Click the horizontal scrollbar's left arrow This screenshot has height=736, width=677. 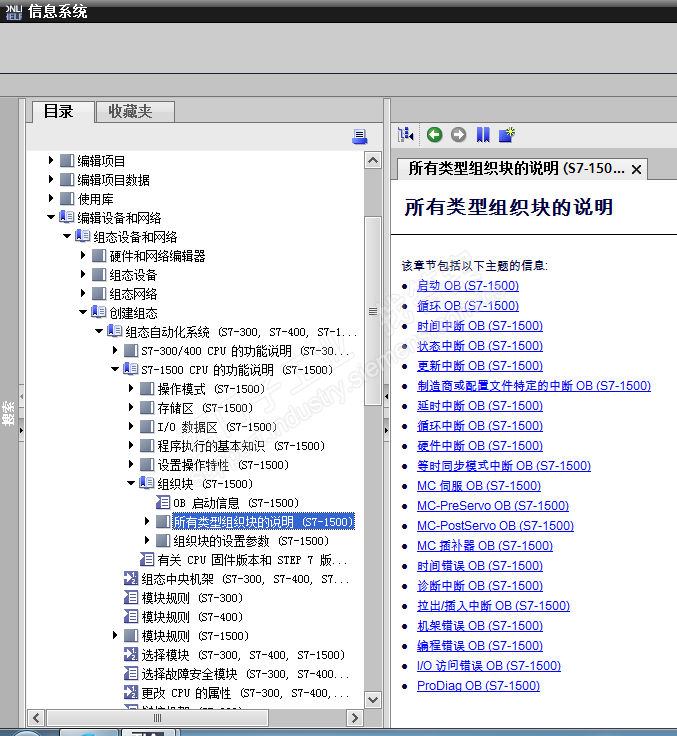(36, 718)
